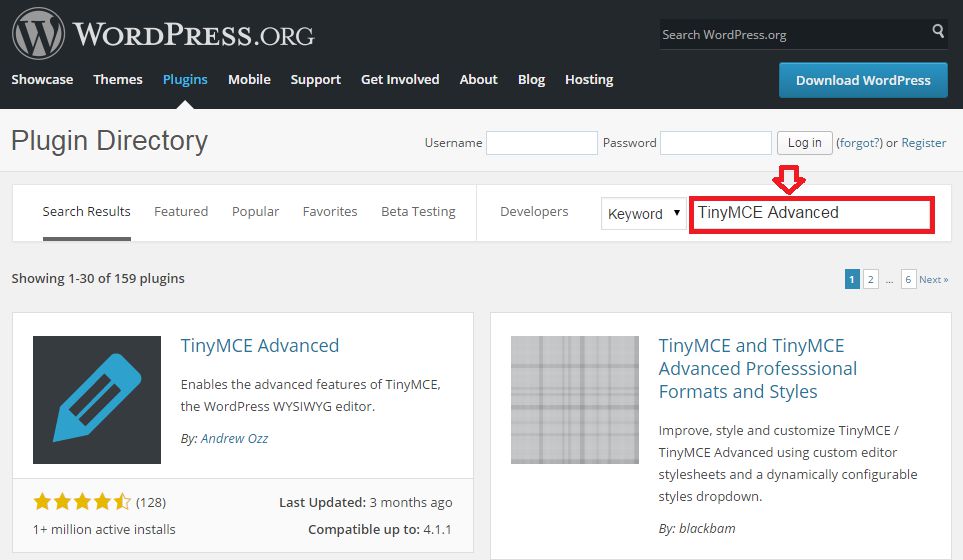Click the Log in button
This screenshot has height=560, width=963.
pos(805,142)
